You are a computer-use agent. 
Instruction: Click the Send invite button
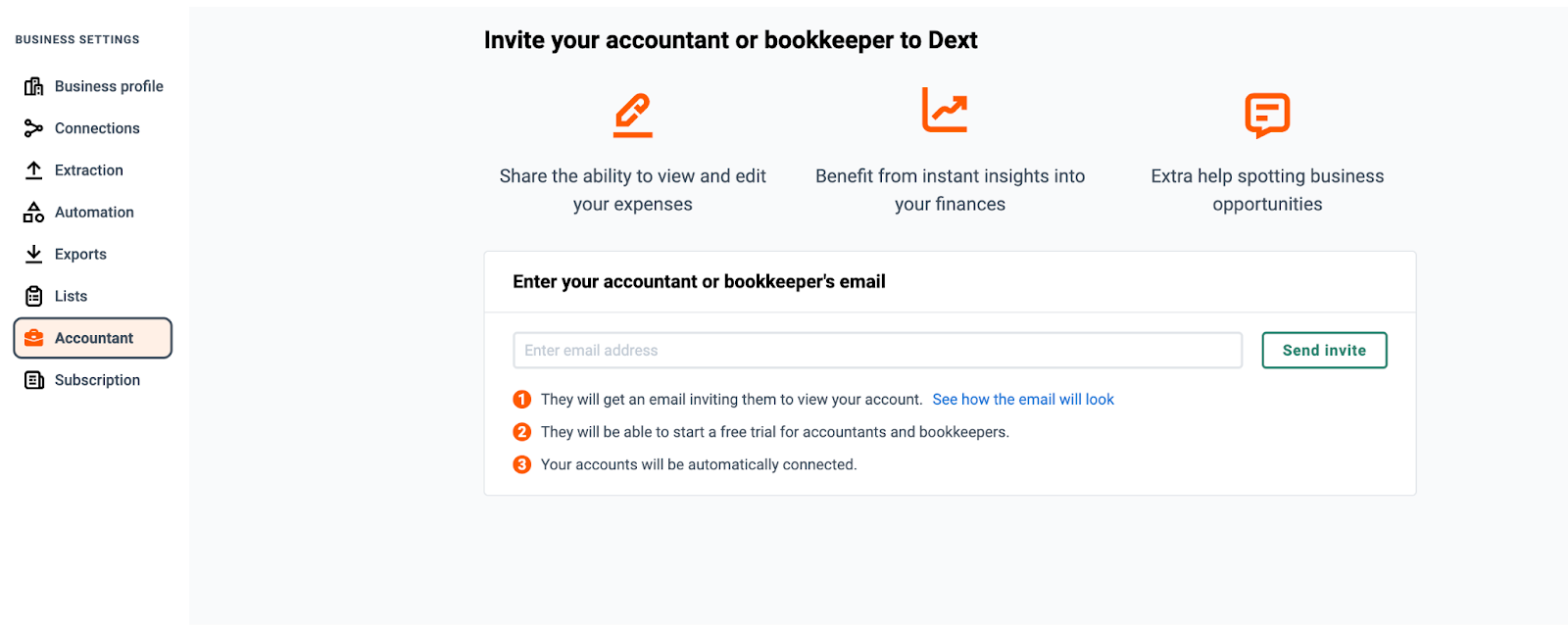point(1324,351)
